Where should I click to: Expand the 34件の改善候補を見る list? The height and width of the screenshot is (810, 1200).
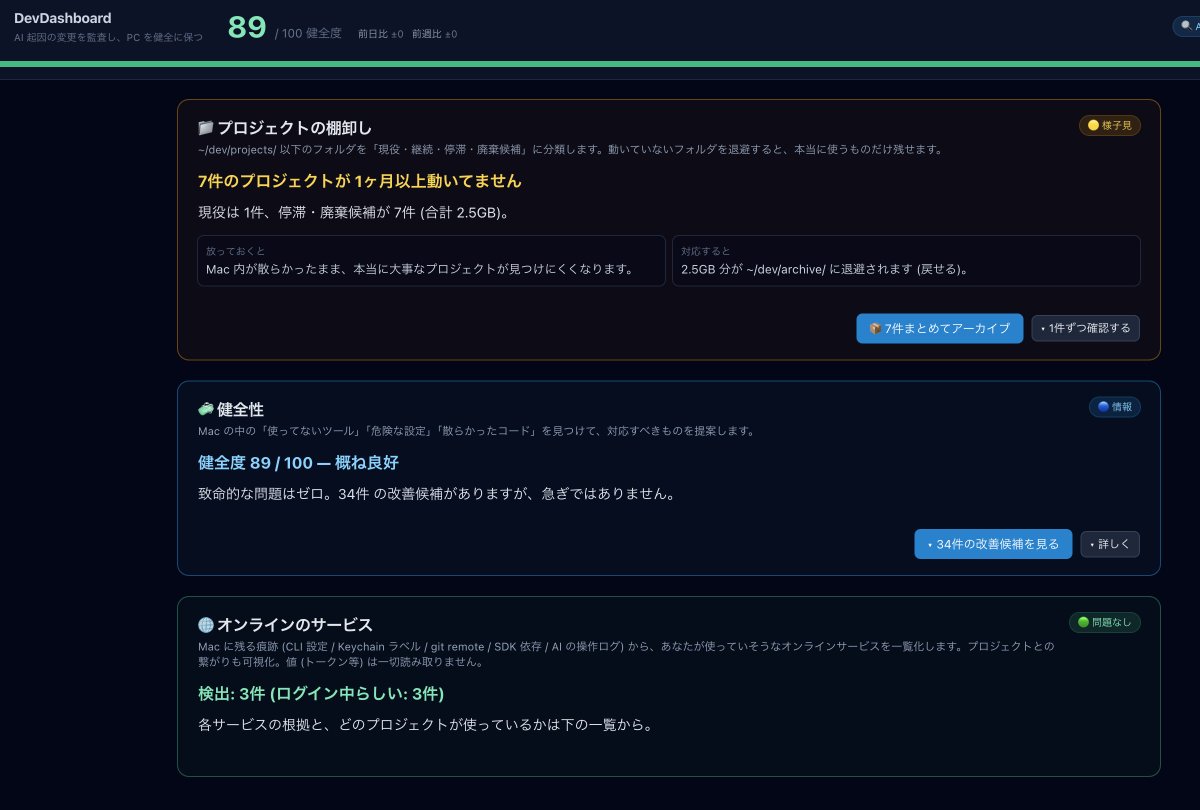(993, 544)
